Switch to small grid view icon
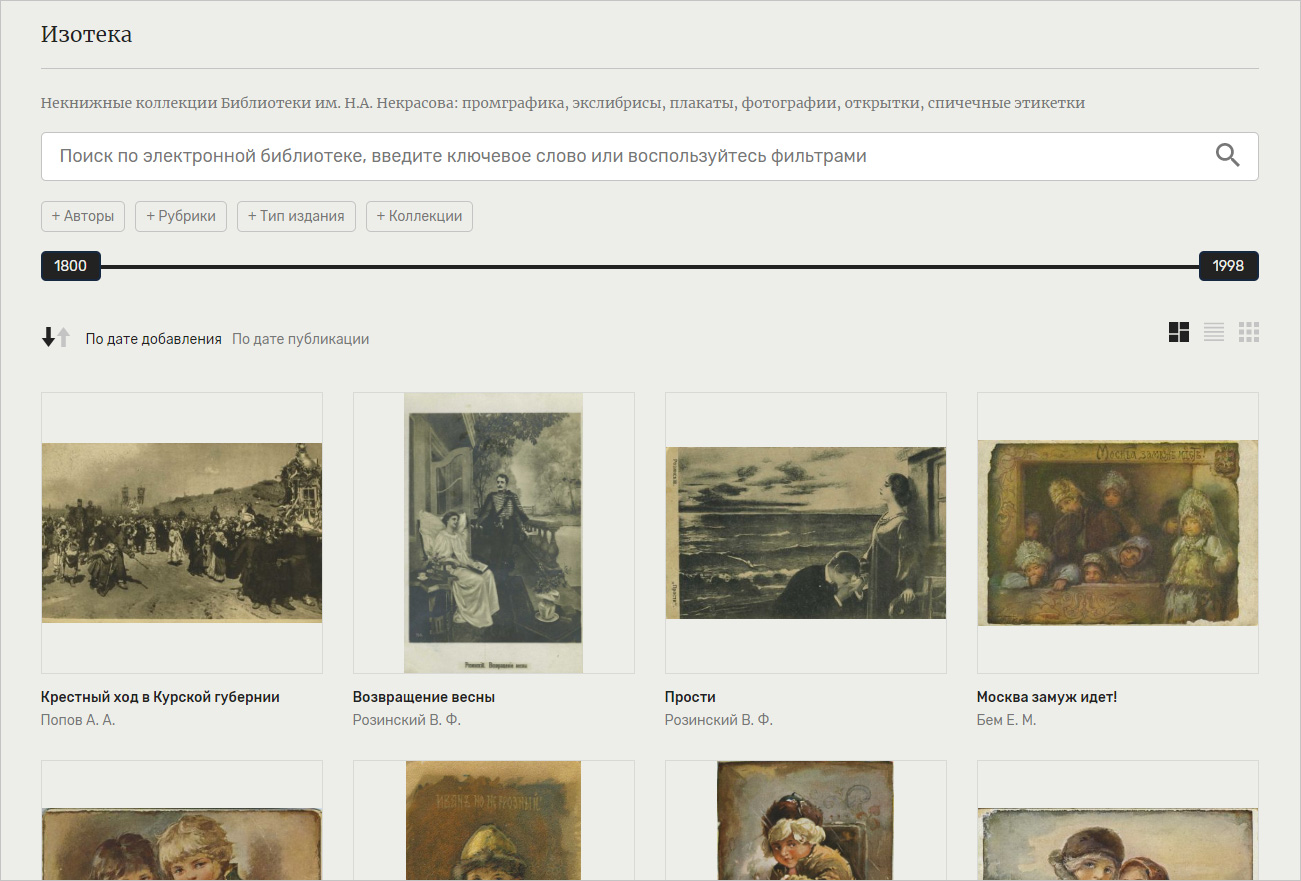 click(1248, 333)
